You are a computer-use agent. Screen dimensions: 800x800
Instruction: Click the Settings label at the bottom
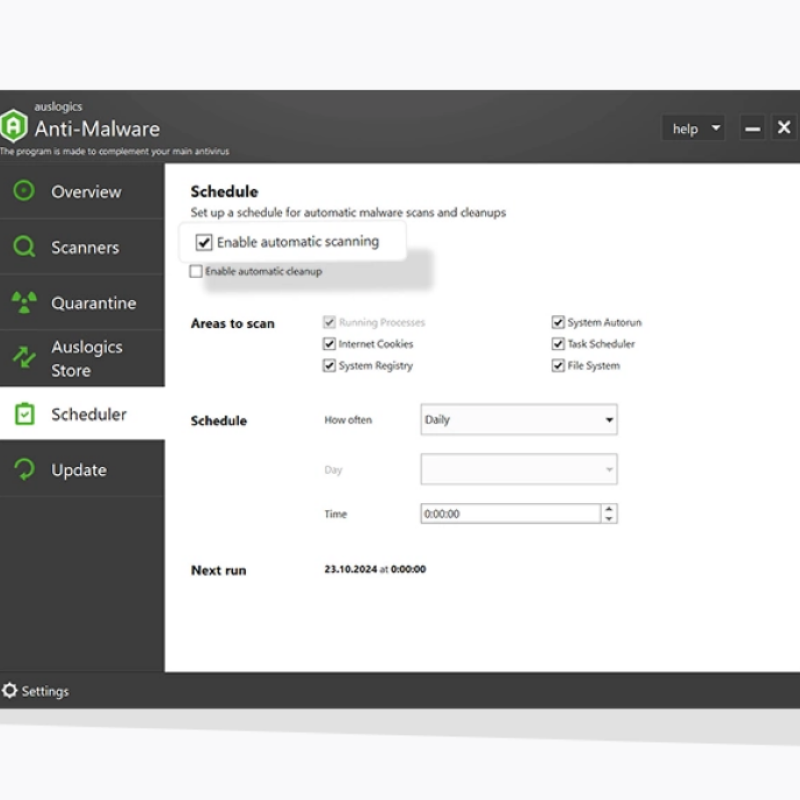coord(44,691)
